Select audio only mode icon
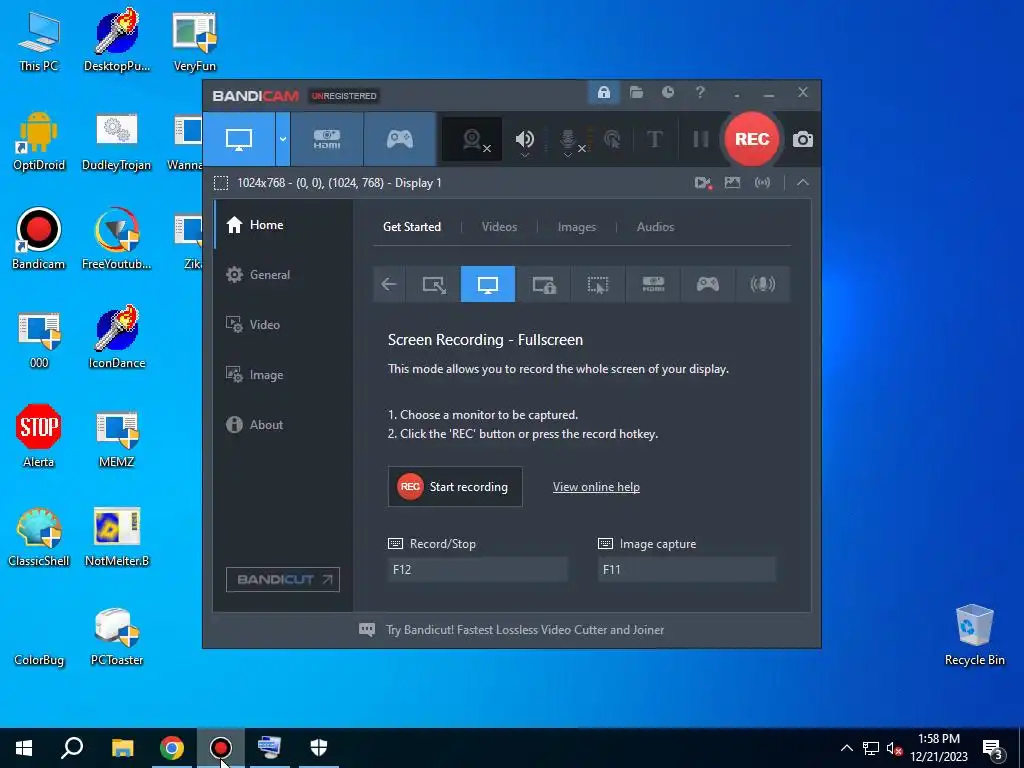Image resolution: width=1024 pixels, height=768 pixels. (762, 284)
